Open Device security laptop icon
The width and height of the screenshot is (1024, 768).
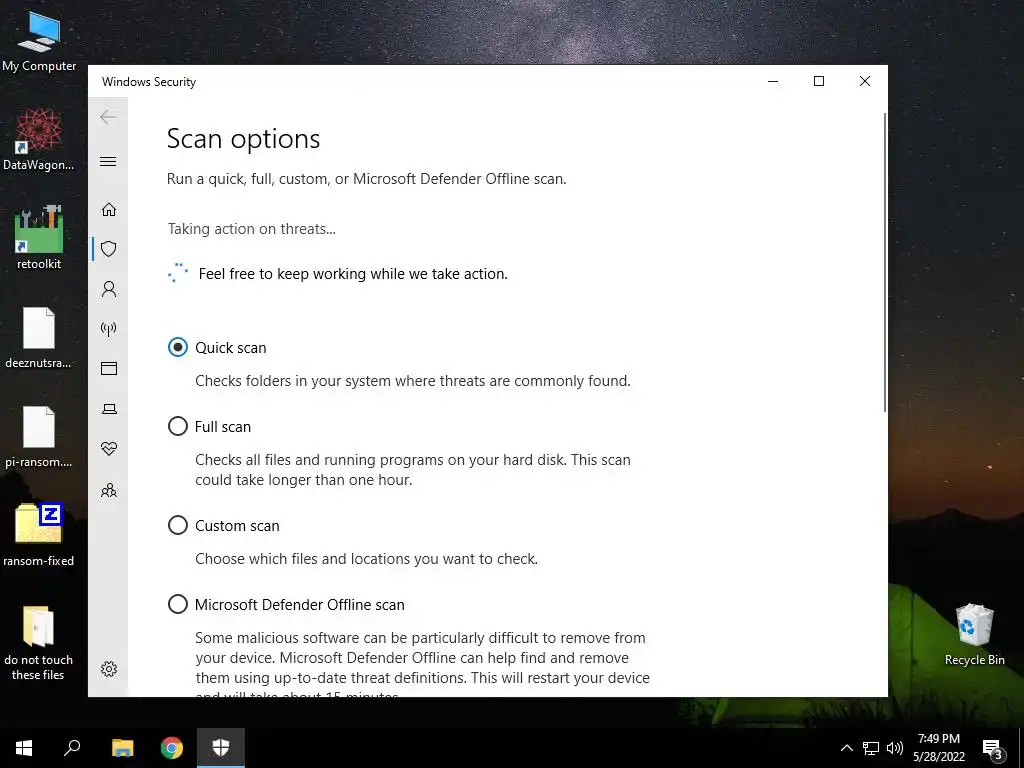click(108, 409)
